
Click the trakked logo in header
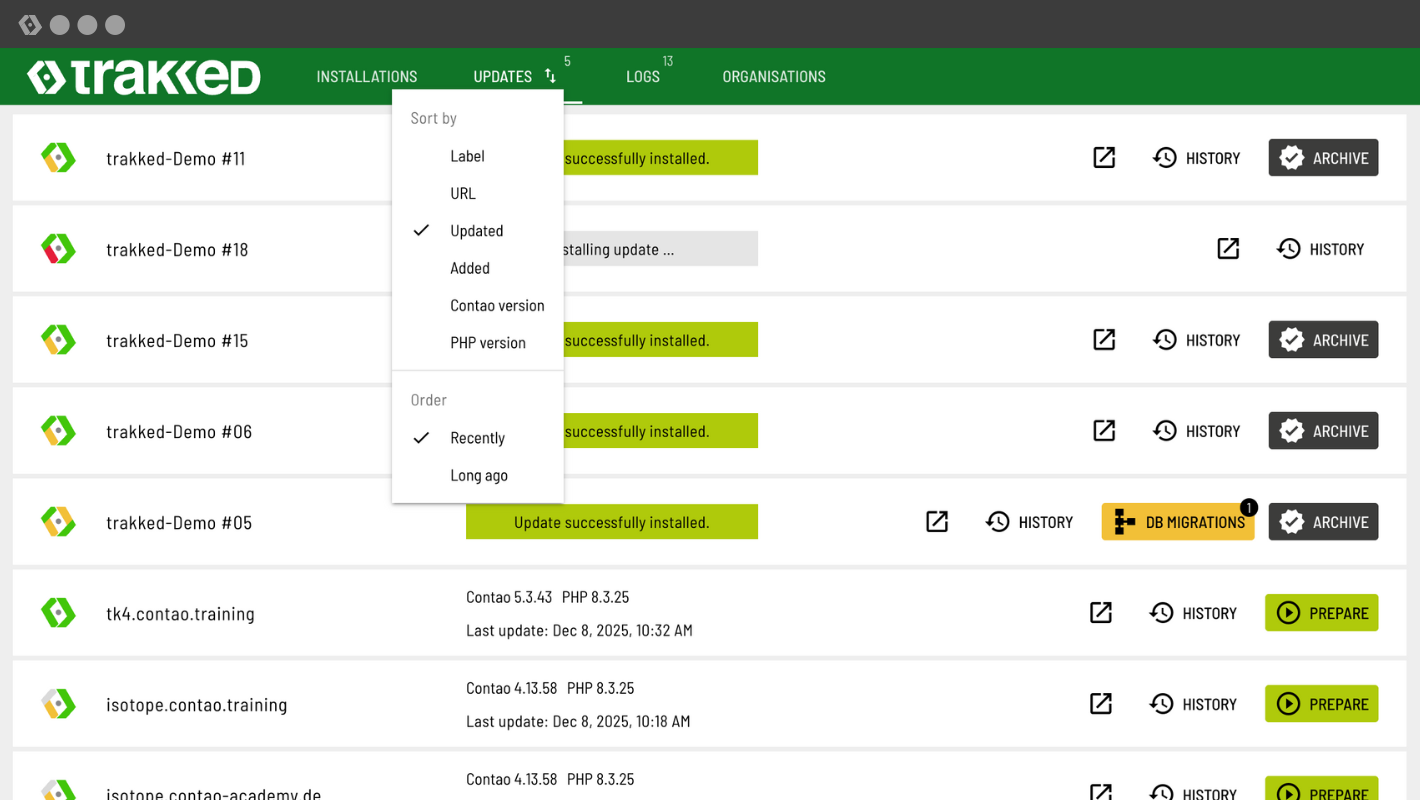[144, 77]
